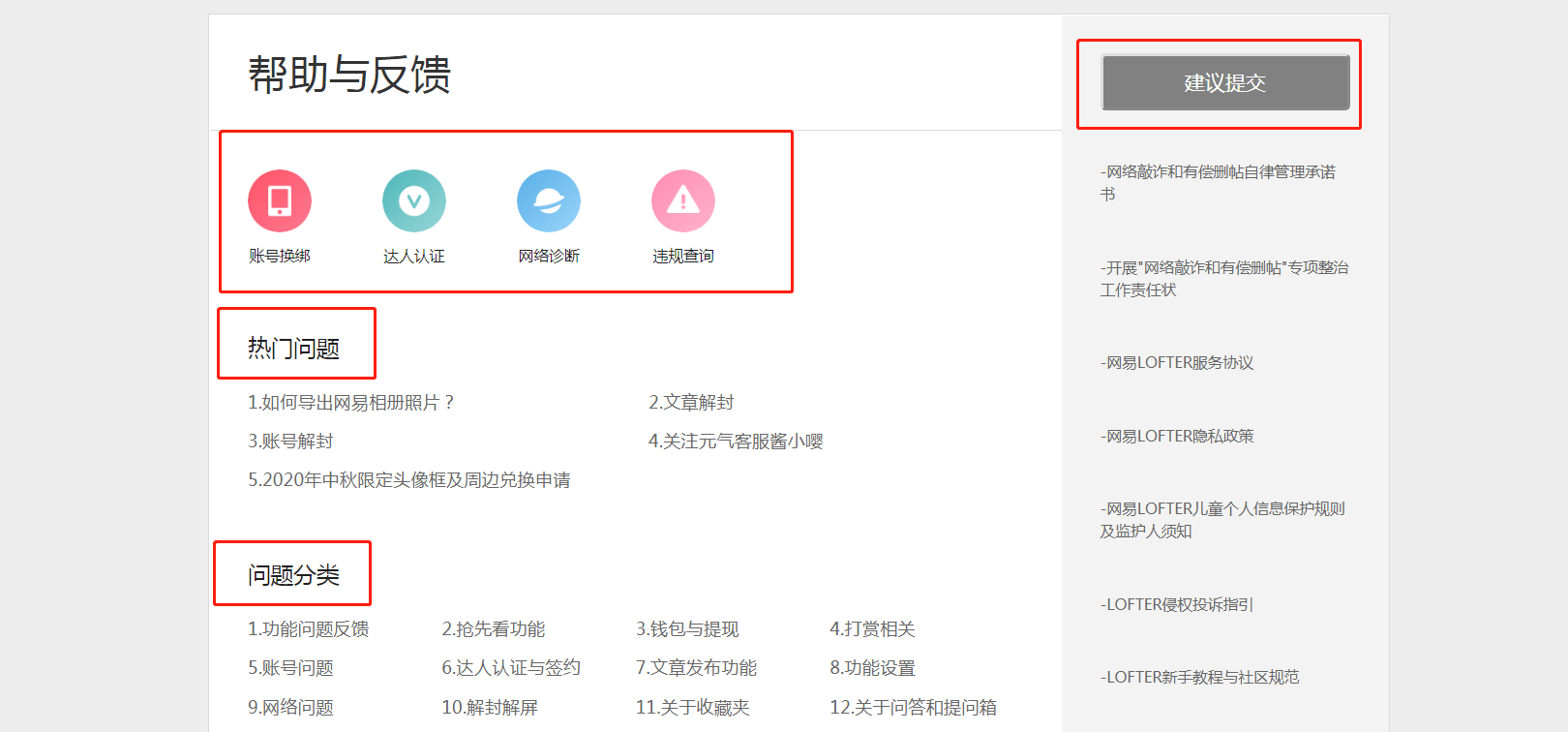Open the 账号换绑 phone icon

pos(280,200)
